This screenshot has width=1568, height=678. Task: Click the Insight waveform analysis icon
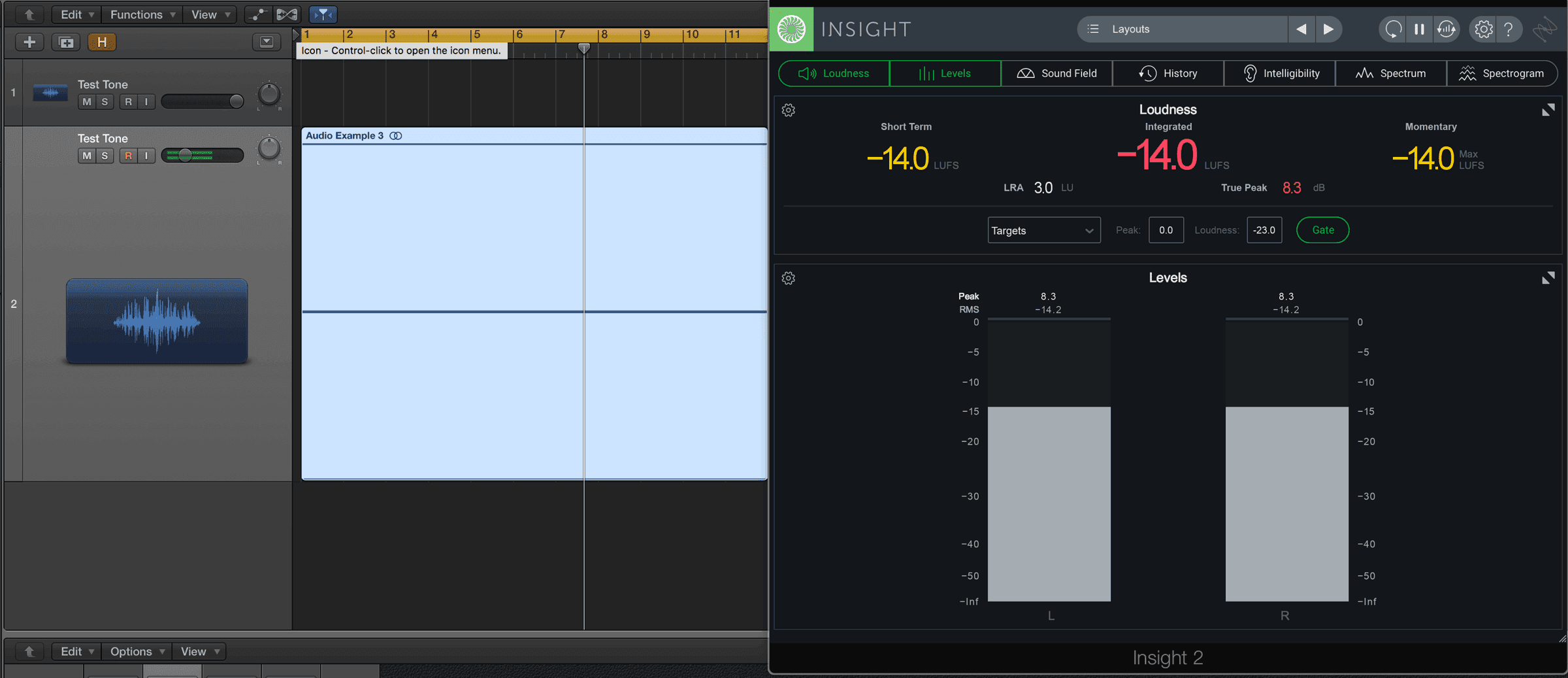pos(1446,29)
